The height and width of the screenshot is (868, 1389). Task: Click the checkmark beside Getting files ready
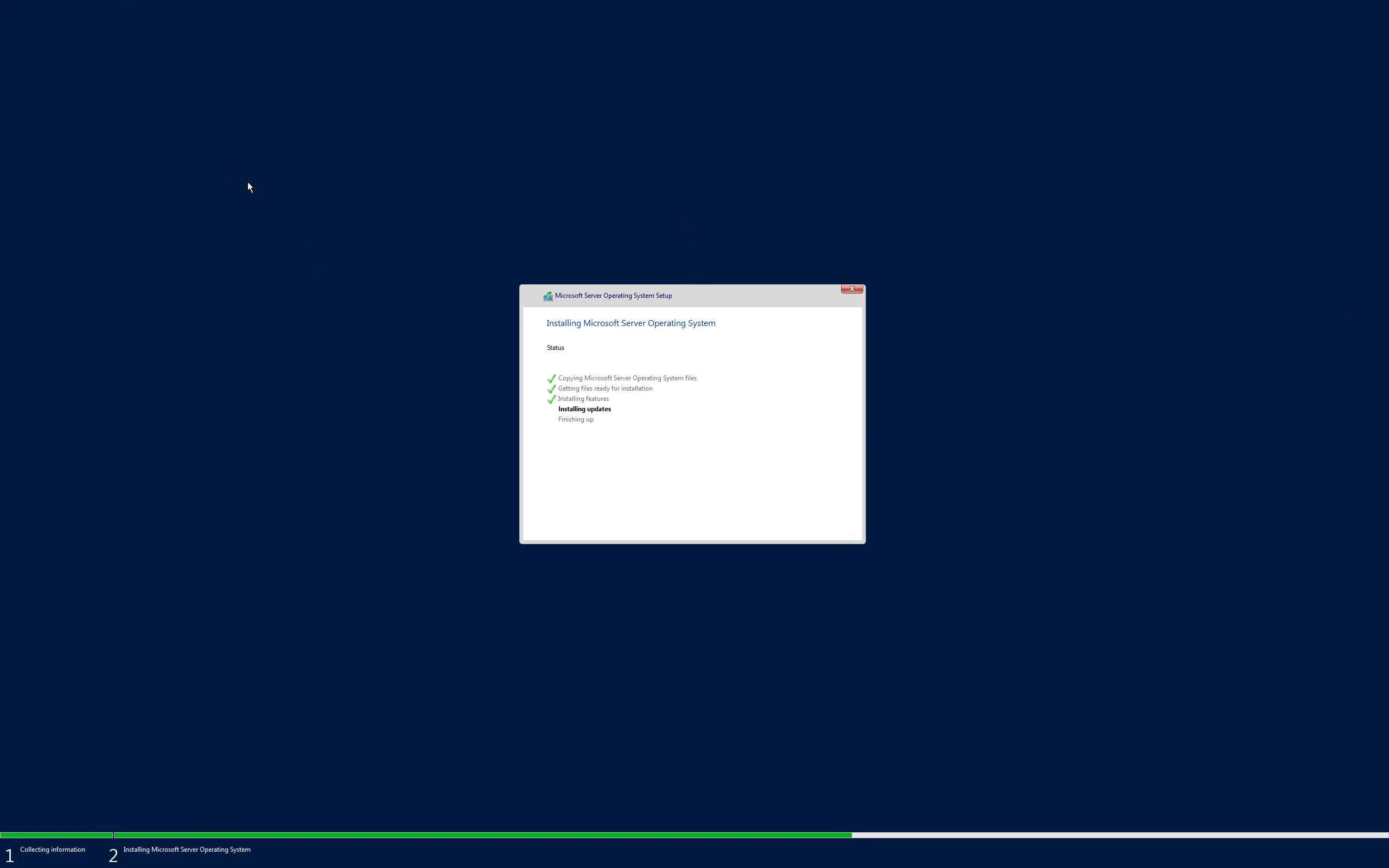click(x=551, y=389)
